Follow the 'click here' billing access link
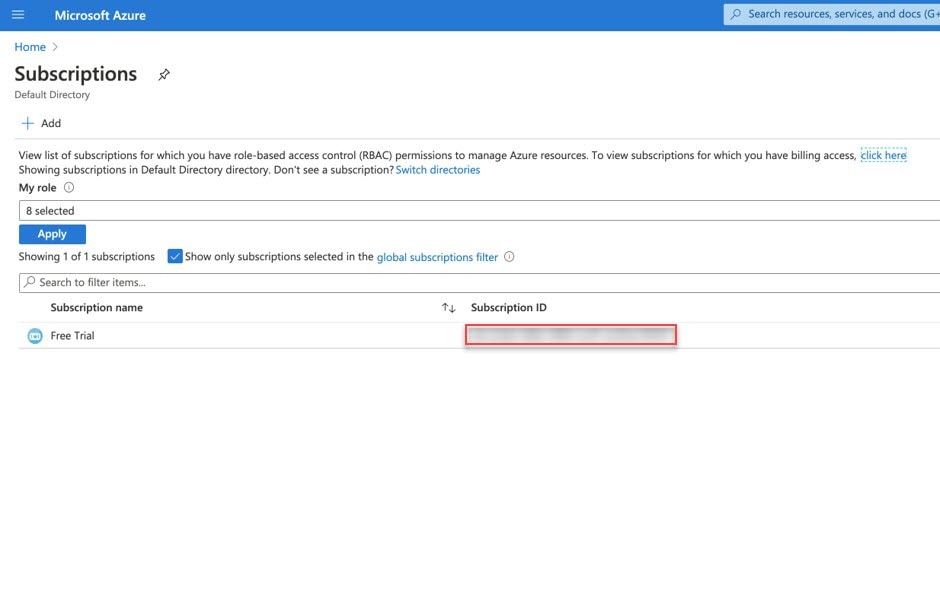Image resolution: width=940 pixels, height=605 pixels. click(x=883, y=155)
